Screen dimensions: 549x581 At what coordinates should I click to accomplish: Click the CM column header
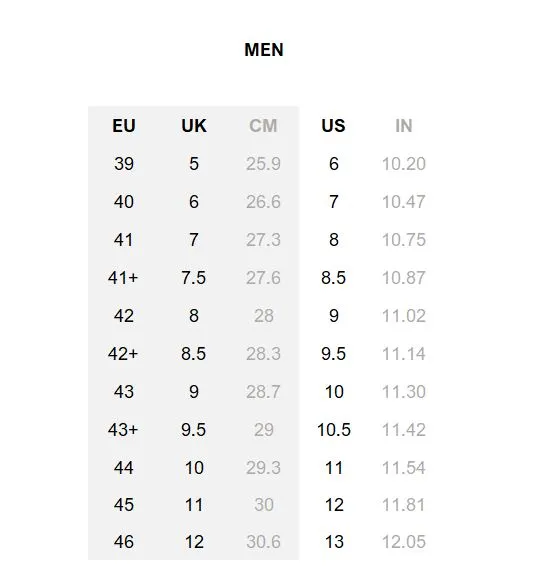coord(263,126)
